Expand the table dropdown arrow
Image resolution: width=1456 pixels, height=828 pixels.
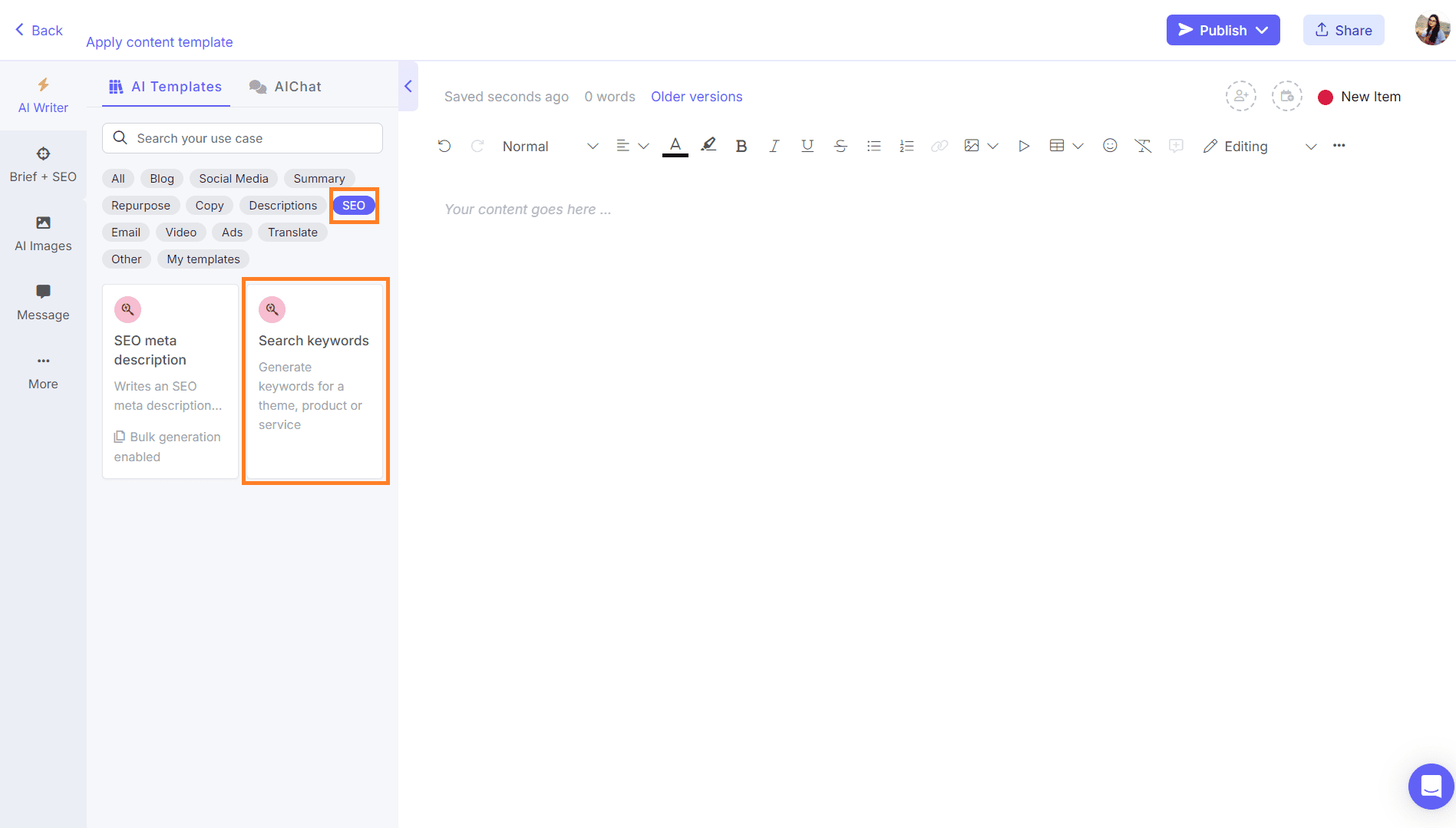click(1078, 146)
